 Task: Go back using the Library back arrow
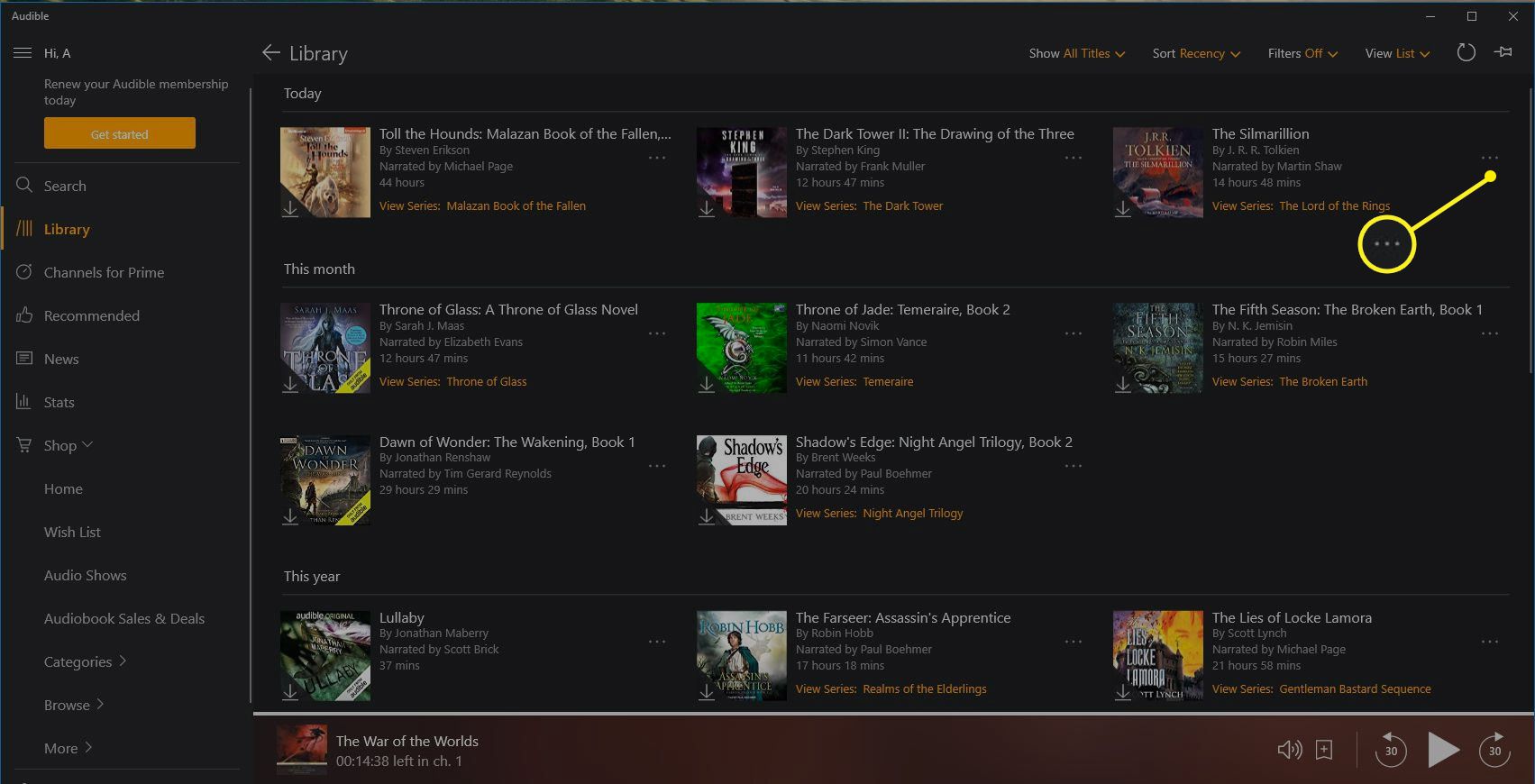pos(270,53)
